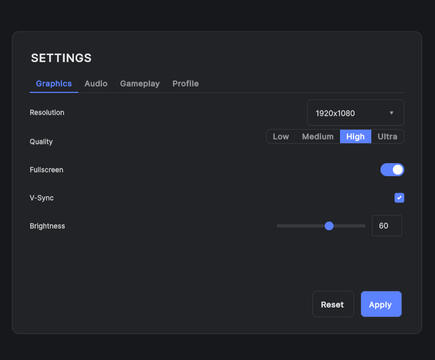
Task: Click the Brightness value field showing 60
Action: pyautogui.click(x=387, y=226)
